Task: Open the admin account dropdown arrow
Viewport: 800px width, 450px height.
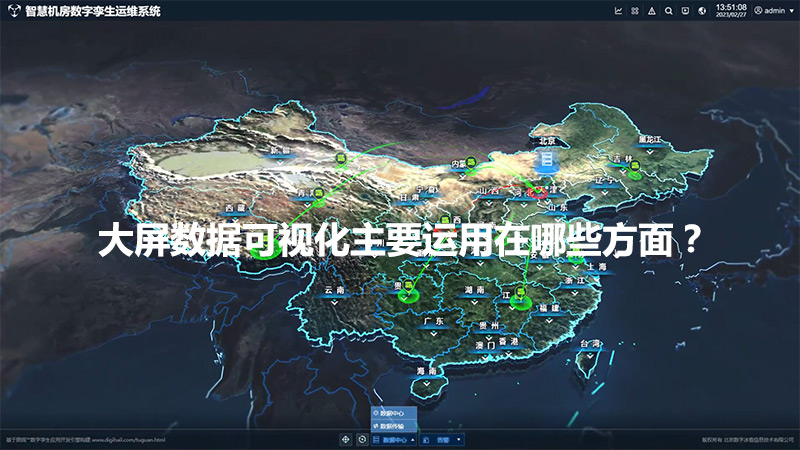Action: (x=792, y=11)
